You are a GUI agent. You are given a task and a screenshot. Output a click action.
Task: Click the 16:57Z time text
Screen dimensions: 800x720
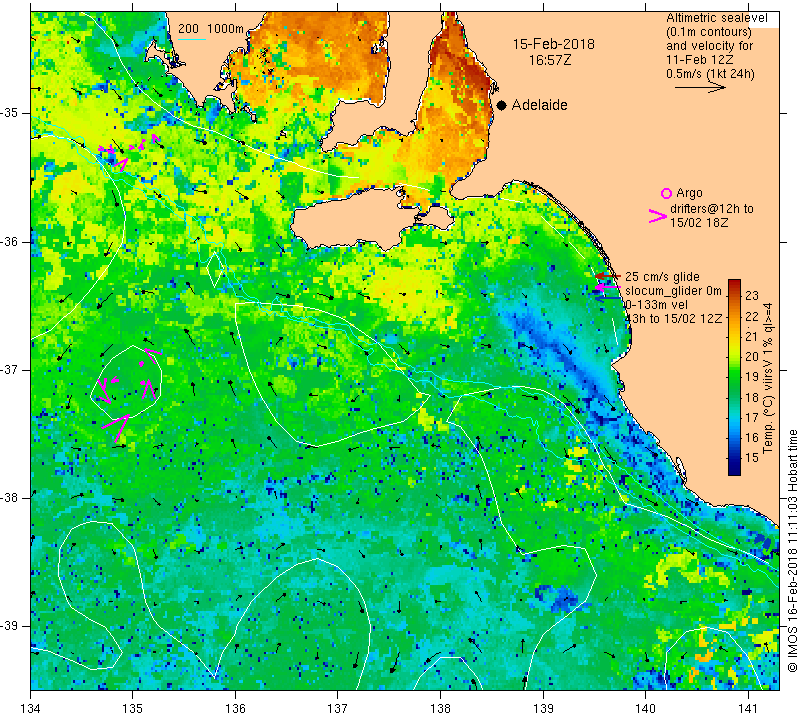550,60
